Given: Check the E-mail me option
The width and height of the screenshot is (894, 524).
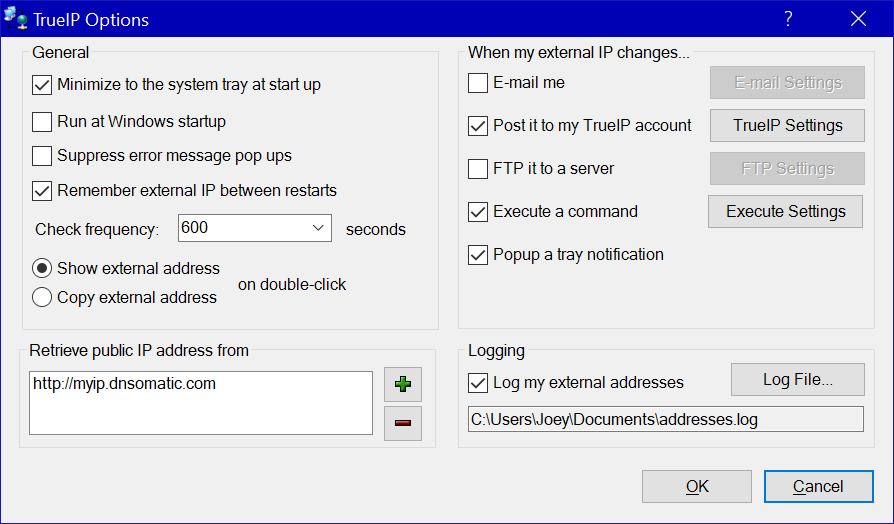Looking at the screenshot, I should point(478,83).
